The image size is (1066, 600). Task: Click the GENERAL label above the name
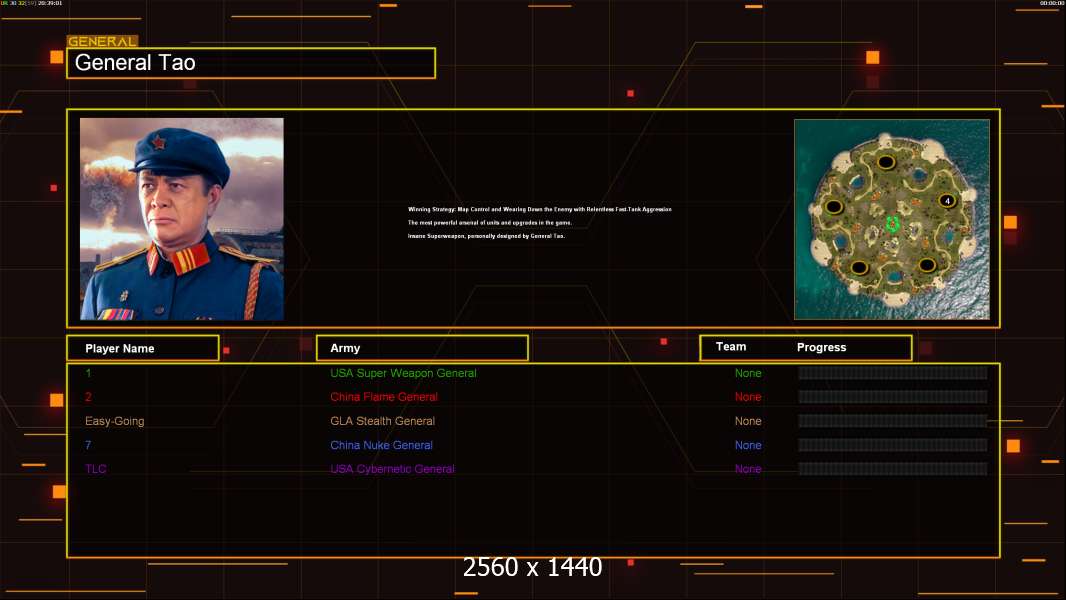click(102, 41)
